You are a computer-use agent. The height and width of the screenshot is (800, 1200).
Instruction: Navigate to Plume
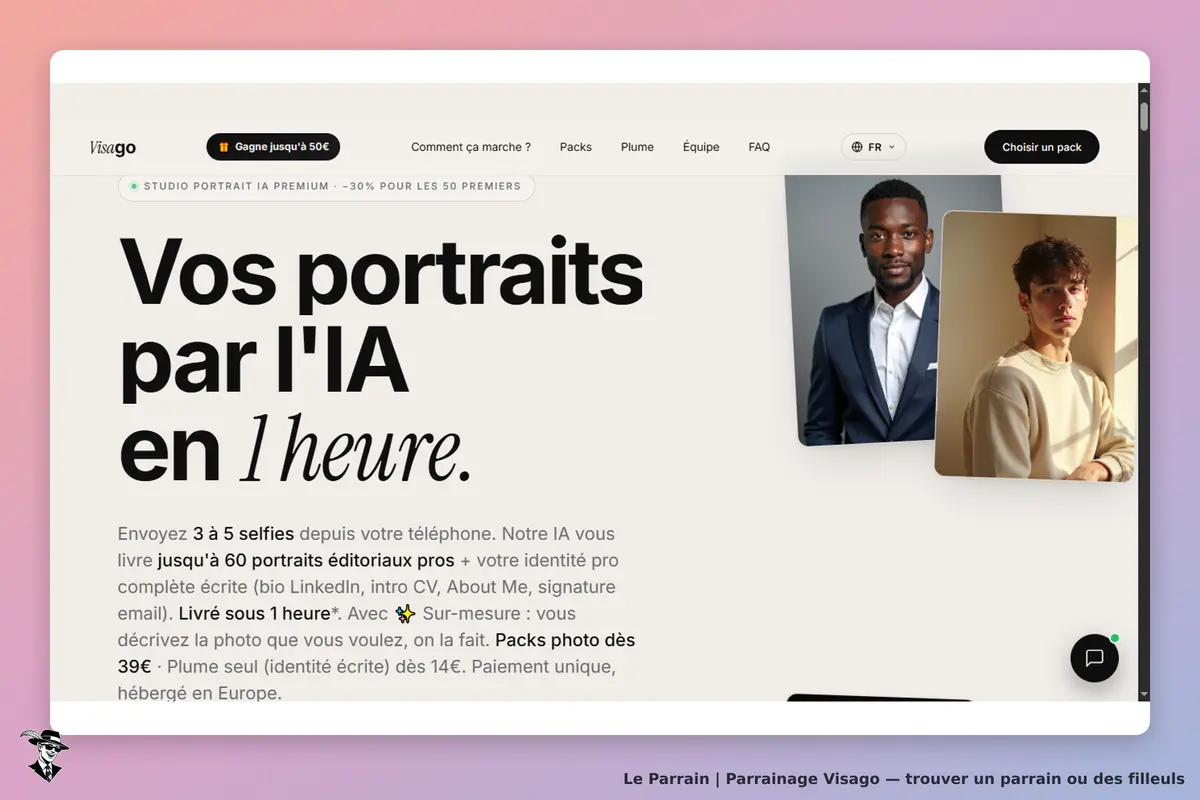(x=637, y=147)
